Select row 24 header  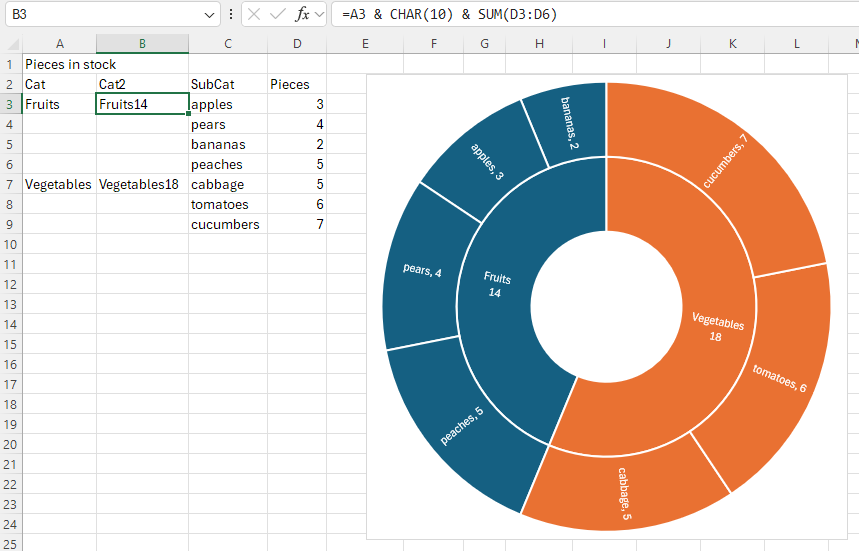point(10,524)
